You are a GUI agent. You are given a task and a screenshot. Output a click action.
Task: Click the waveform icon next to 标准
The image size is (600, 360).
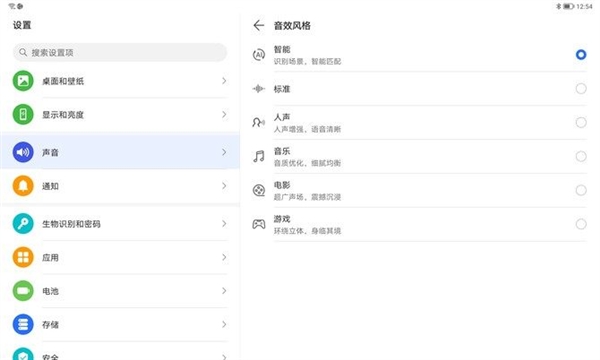pyautogui.click(x=259, y=89)
